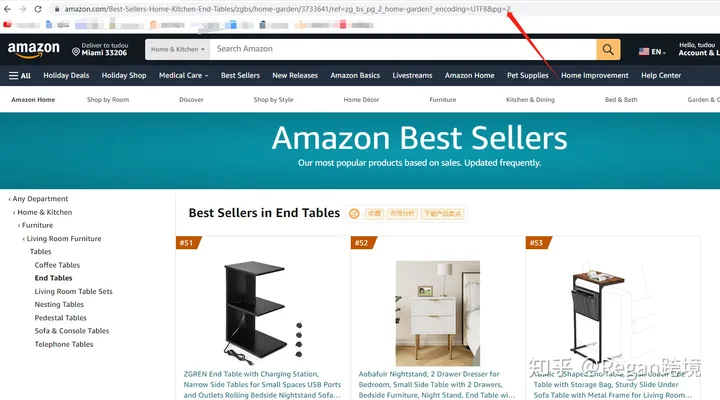Click the orange circular extension icon beside End Tables
The width and height of the screenshot is (720, 400).
point(354,214)
